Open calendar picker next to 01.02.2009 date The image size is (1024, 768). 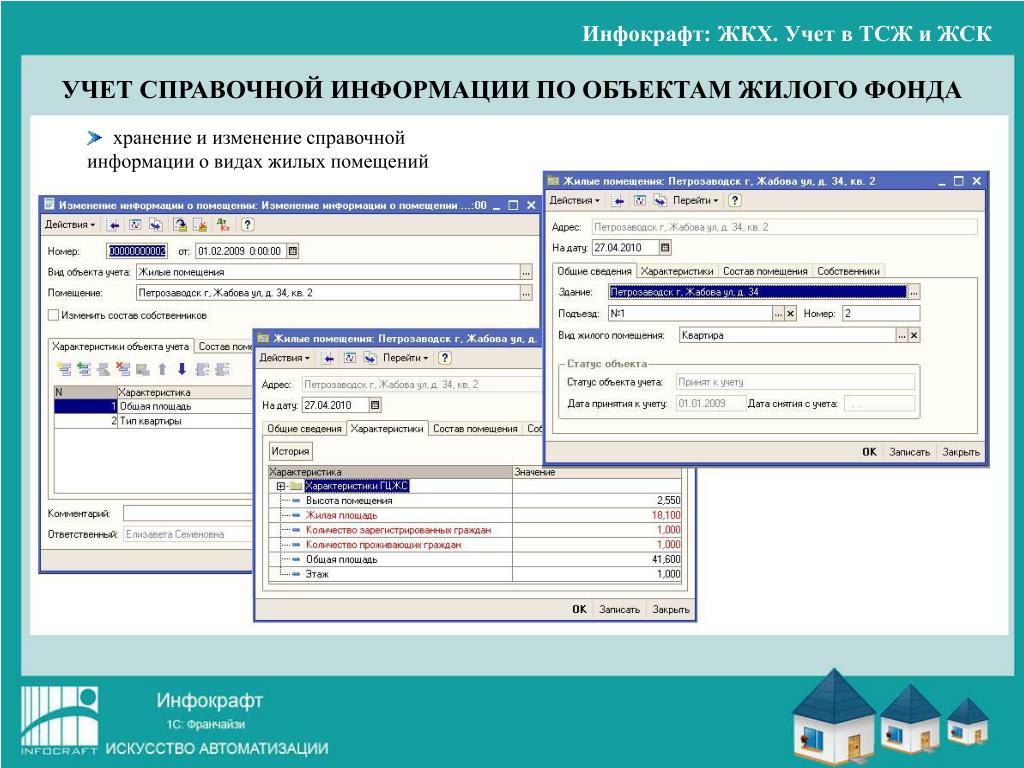pyautogui.click(x=293, y=251)
